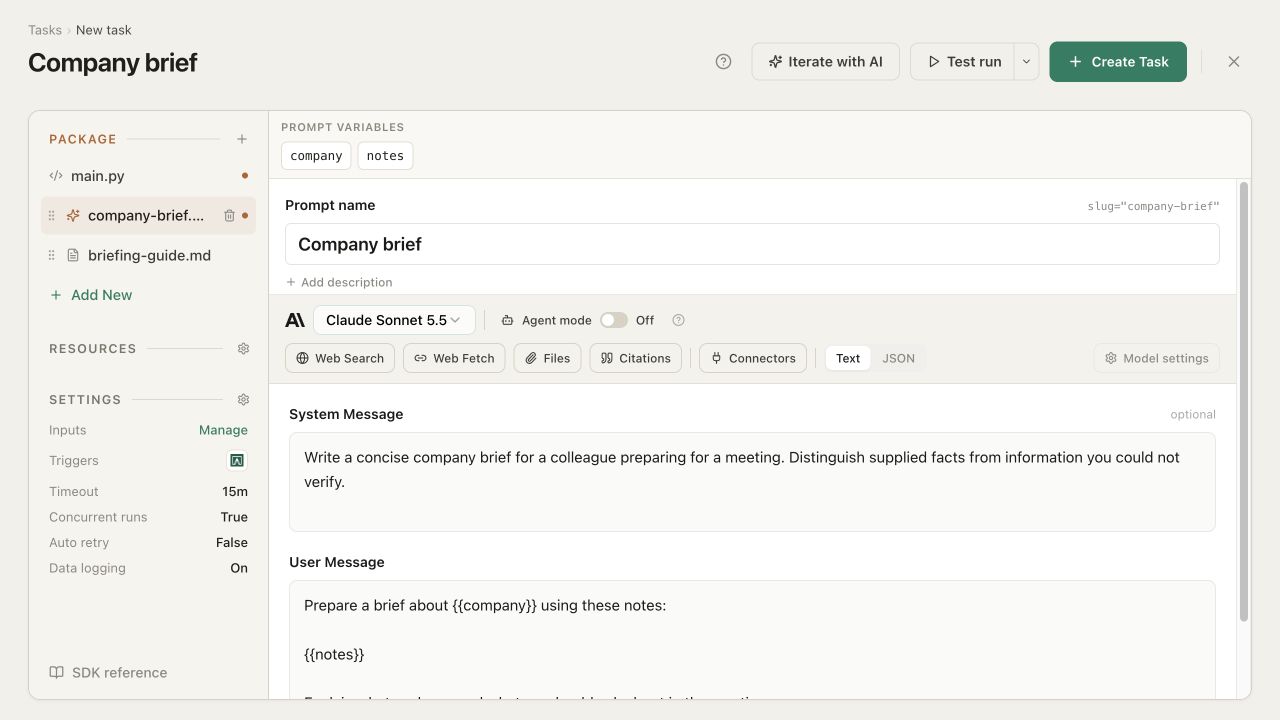The image size is (1280, 720).
Task: Enable Web Fetch tool
Action: [x=454, y=358]
